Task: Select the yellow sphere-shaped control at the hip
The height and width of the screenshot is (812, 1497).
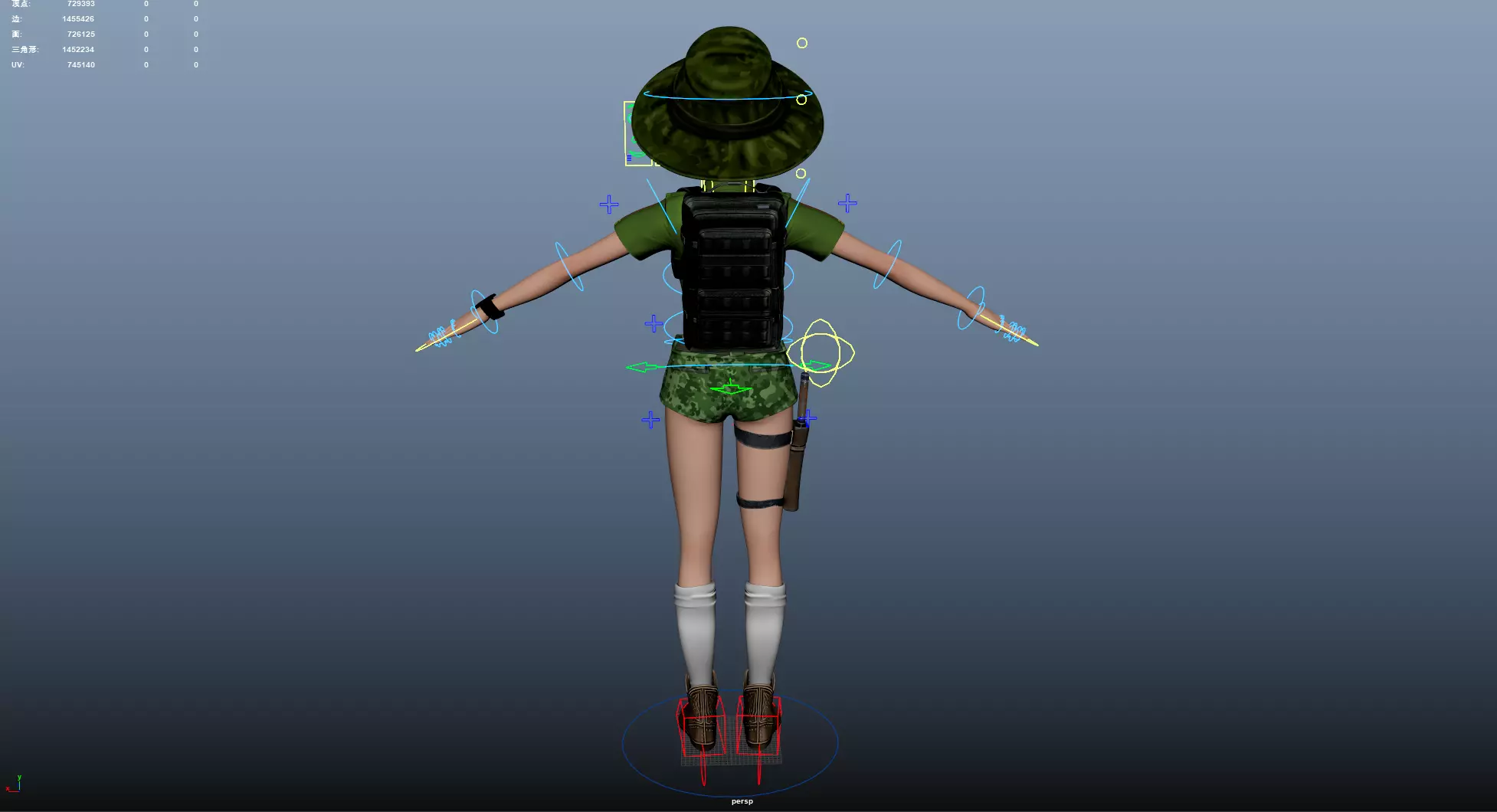Action: coord(821,353)
